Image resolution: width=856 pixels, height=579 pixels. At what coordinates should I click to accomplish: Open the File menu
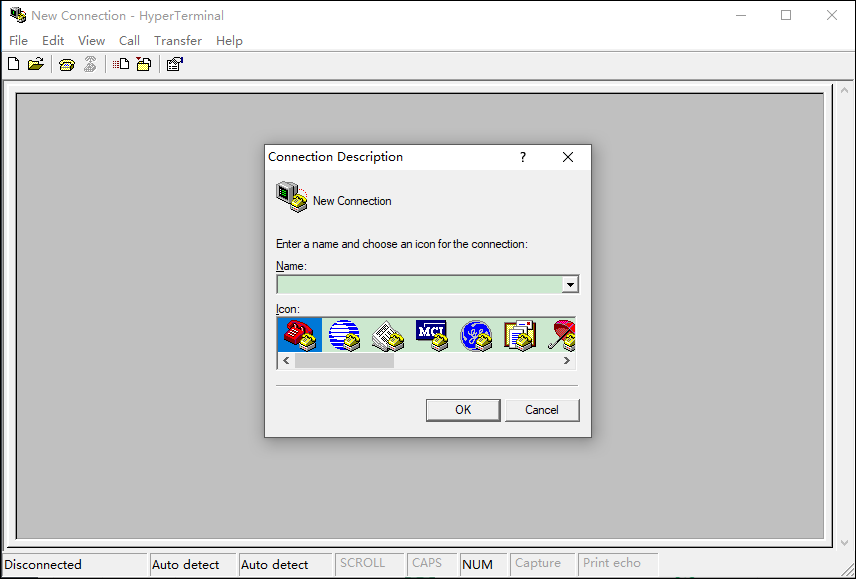pos(18,41)
